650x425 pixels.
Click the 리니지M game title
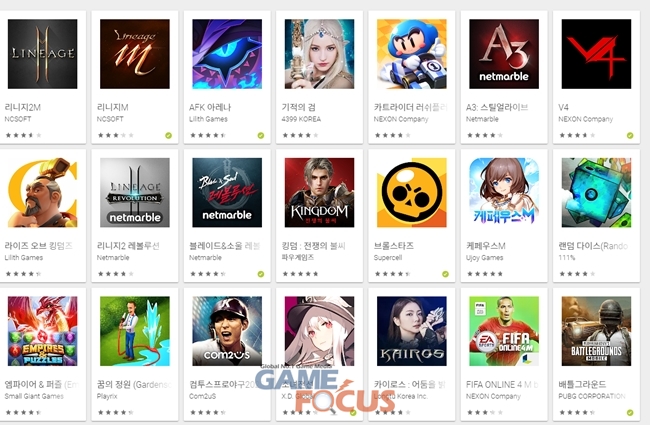pyautogui.click(x=112, y=107)
